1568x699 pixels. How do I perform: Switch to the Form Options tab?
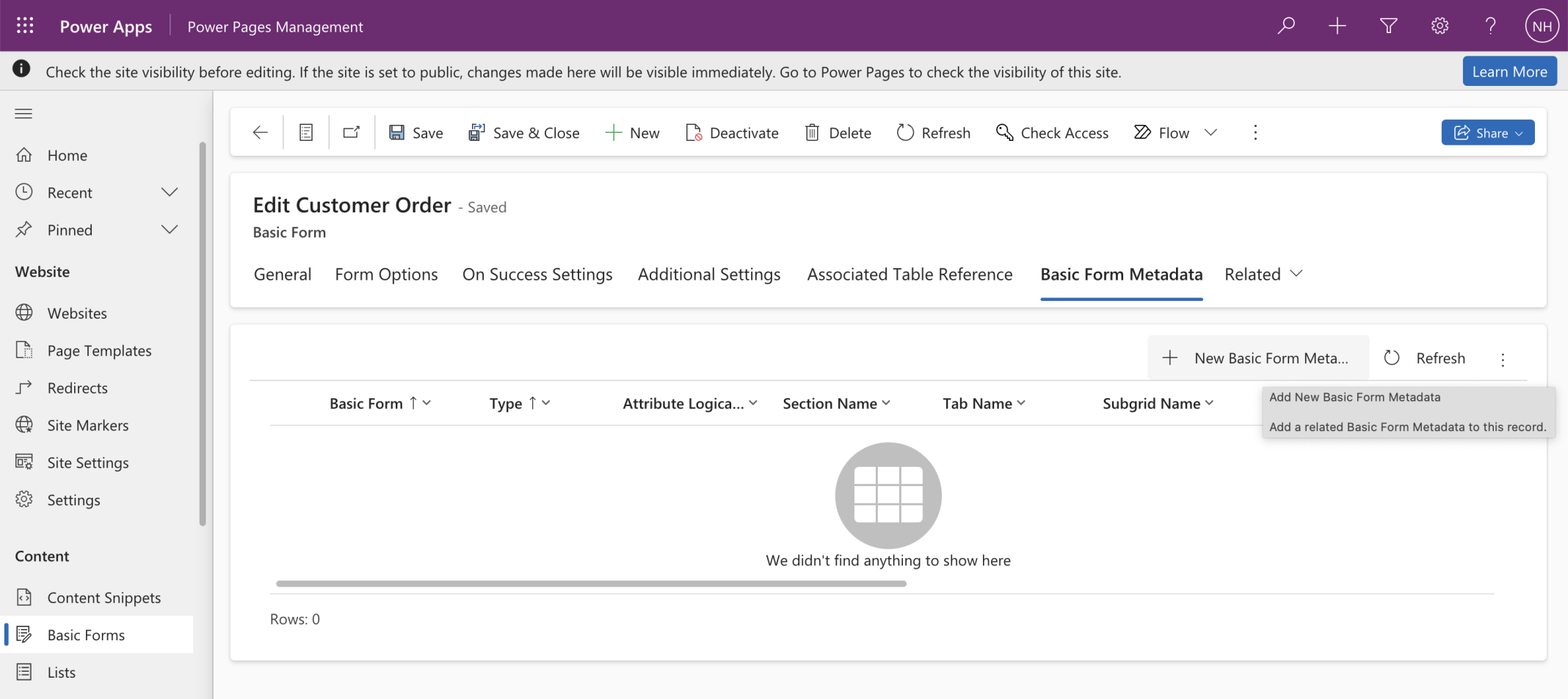pos(386,274)
